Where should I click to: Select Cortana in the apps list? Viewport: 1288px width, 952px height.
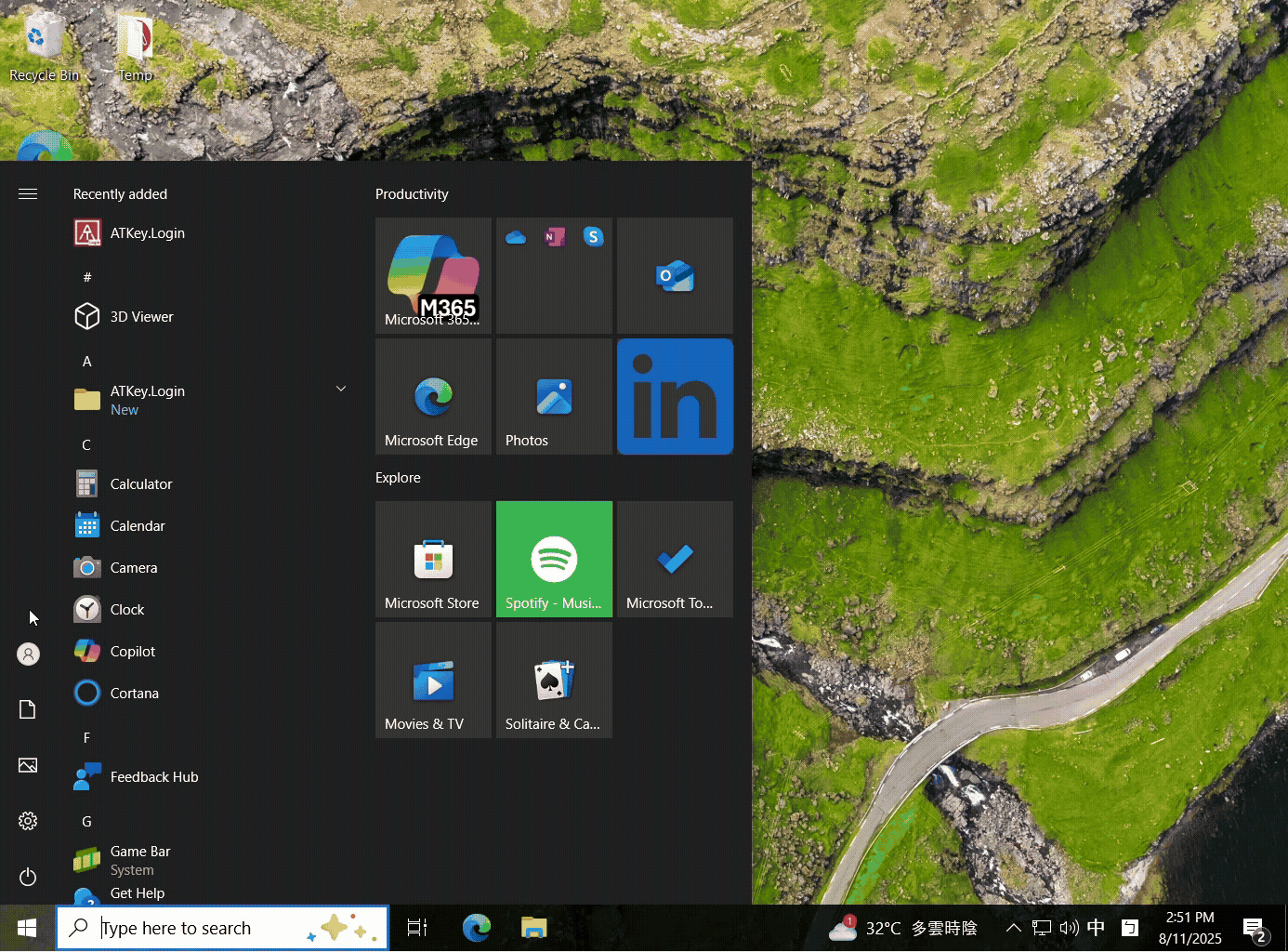coord(134,693)
